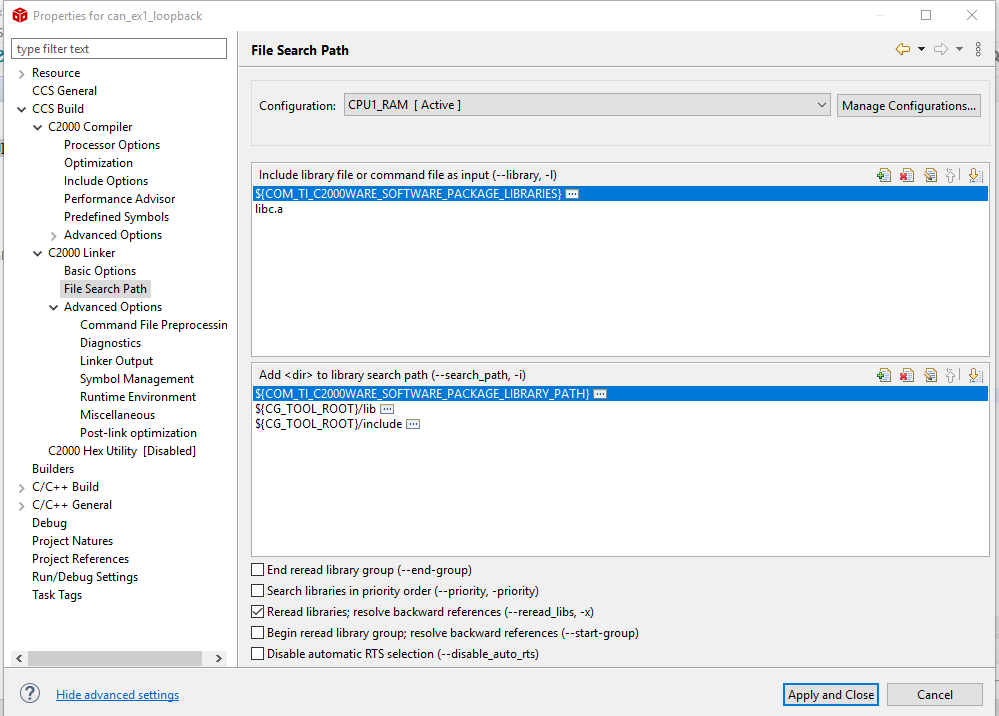Add a library file in the --library list
Image resolution: width=999 pixels, height=716 pixels.
[884, 175]
